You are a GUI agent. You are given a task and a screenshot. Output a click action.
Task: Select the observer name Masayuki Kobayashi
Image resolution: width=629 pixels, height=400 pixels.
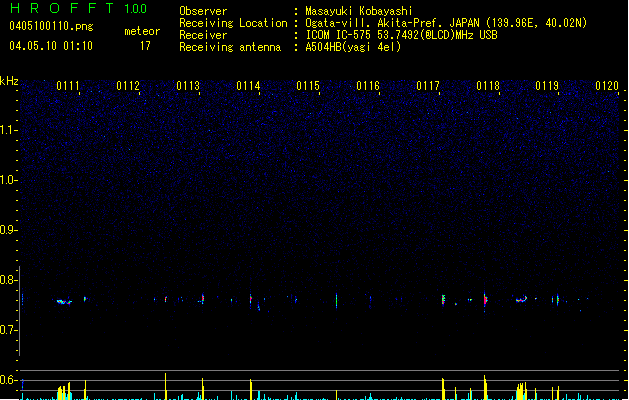point(359,11)
